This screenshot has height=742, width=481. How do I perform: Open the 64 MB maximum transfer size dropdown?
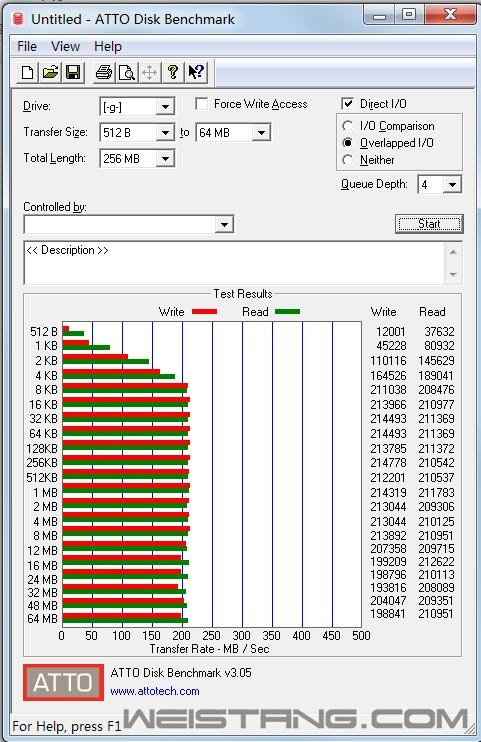(261, 132)
